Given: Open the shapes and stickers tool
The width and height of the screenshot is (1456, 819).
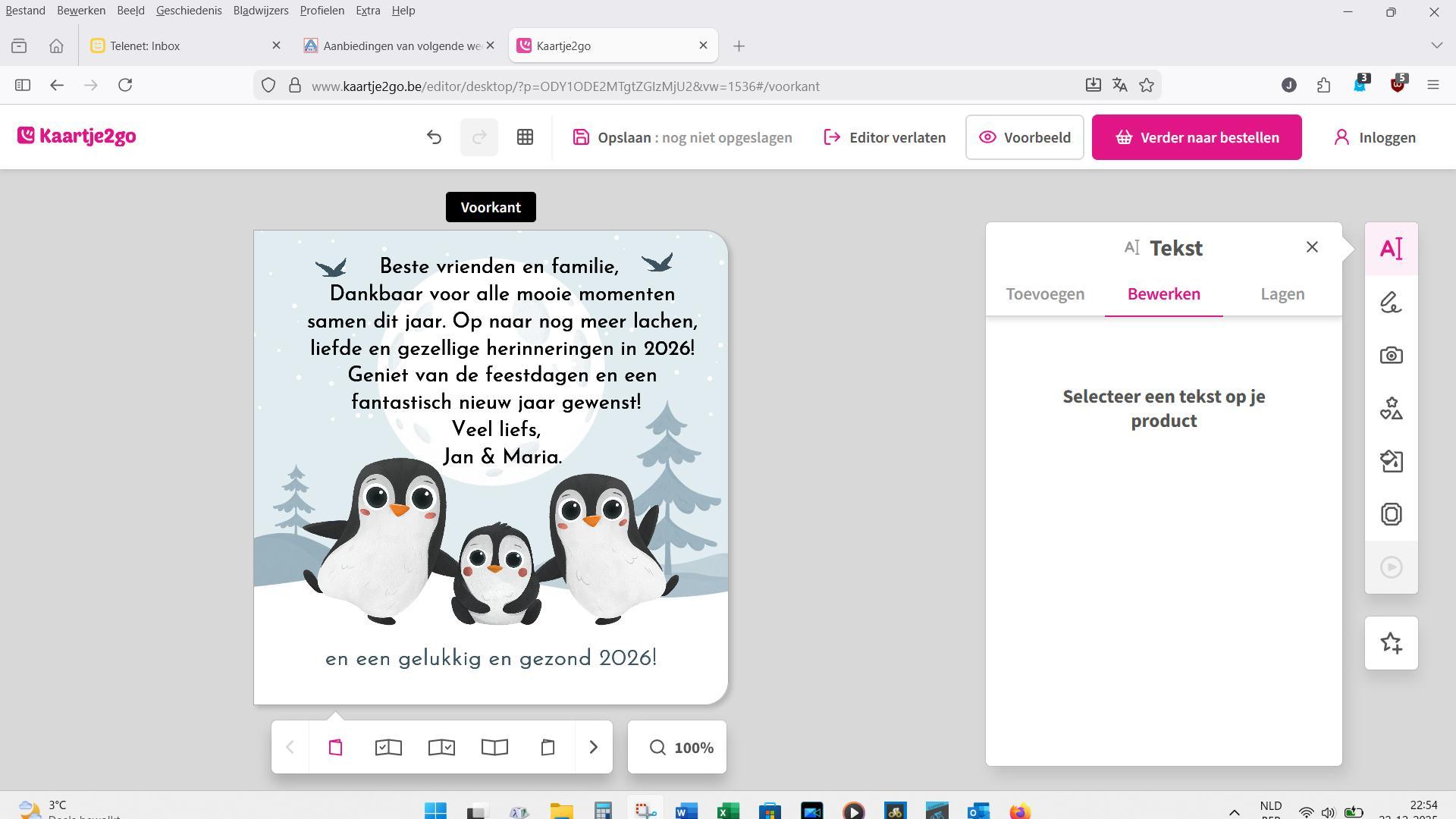Looking at the screenshot, I should pos(1391,409).
